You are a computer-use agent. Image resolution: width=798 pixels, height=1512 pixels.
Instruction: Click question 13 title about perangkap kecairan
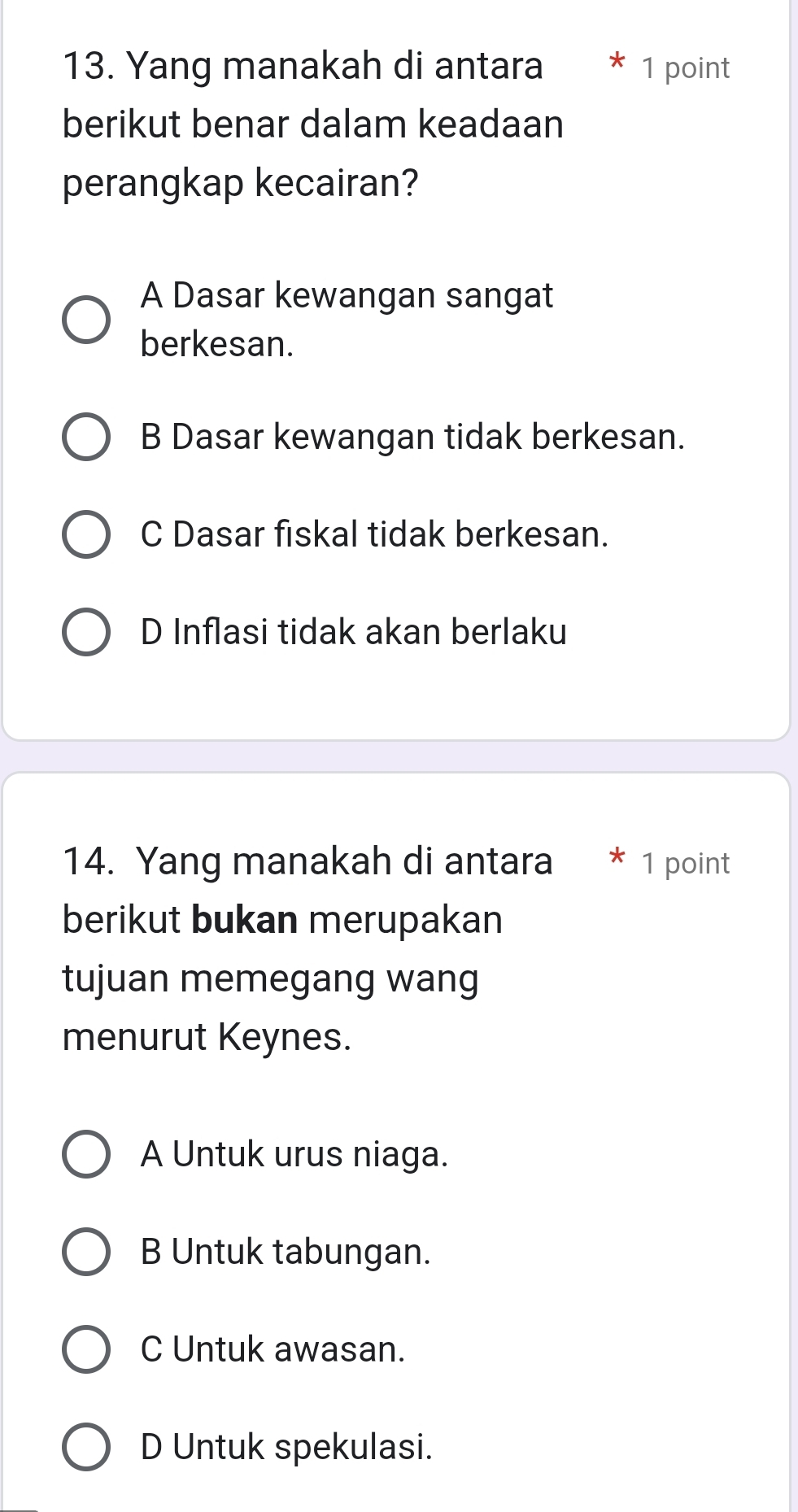313,124
